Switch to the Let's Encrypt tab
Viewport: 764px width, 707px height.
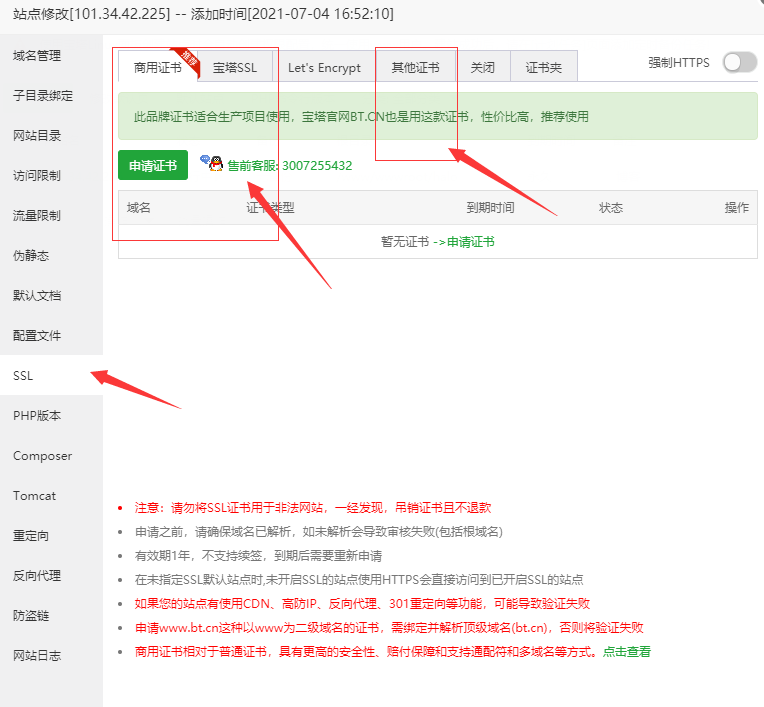(x=324, y=67)
